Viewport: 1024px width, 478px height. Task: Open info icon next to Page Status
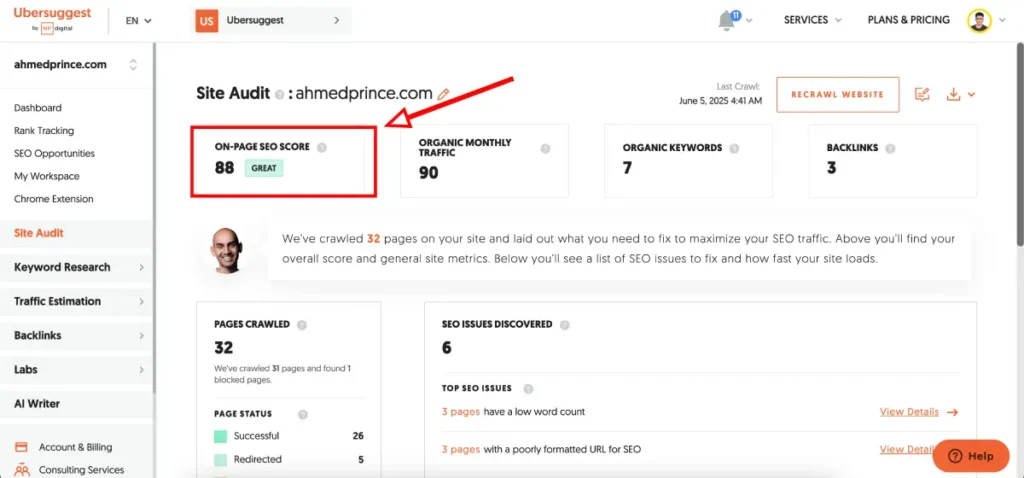[x=302, y=414]
